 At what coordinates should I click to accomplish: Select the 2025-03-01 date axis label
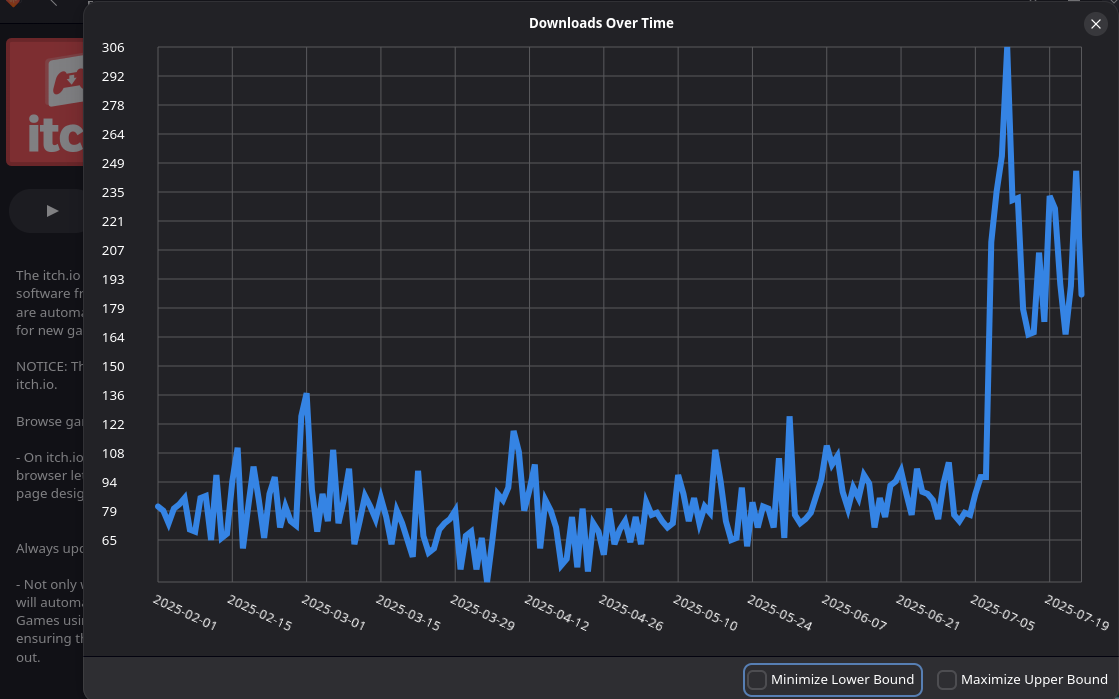(x=333, y=612)
